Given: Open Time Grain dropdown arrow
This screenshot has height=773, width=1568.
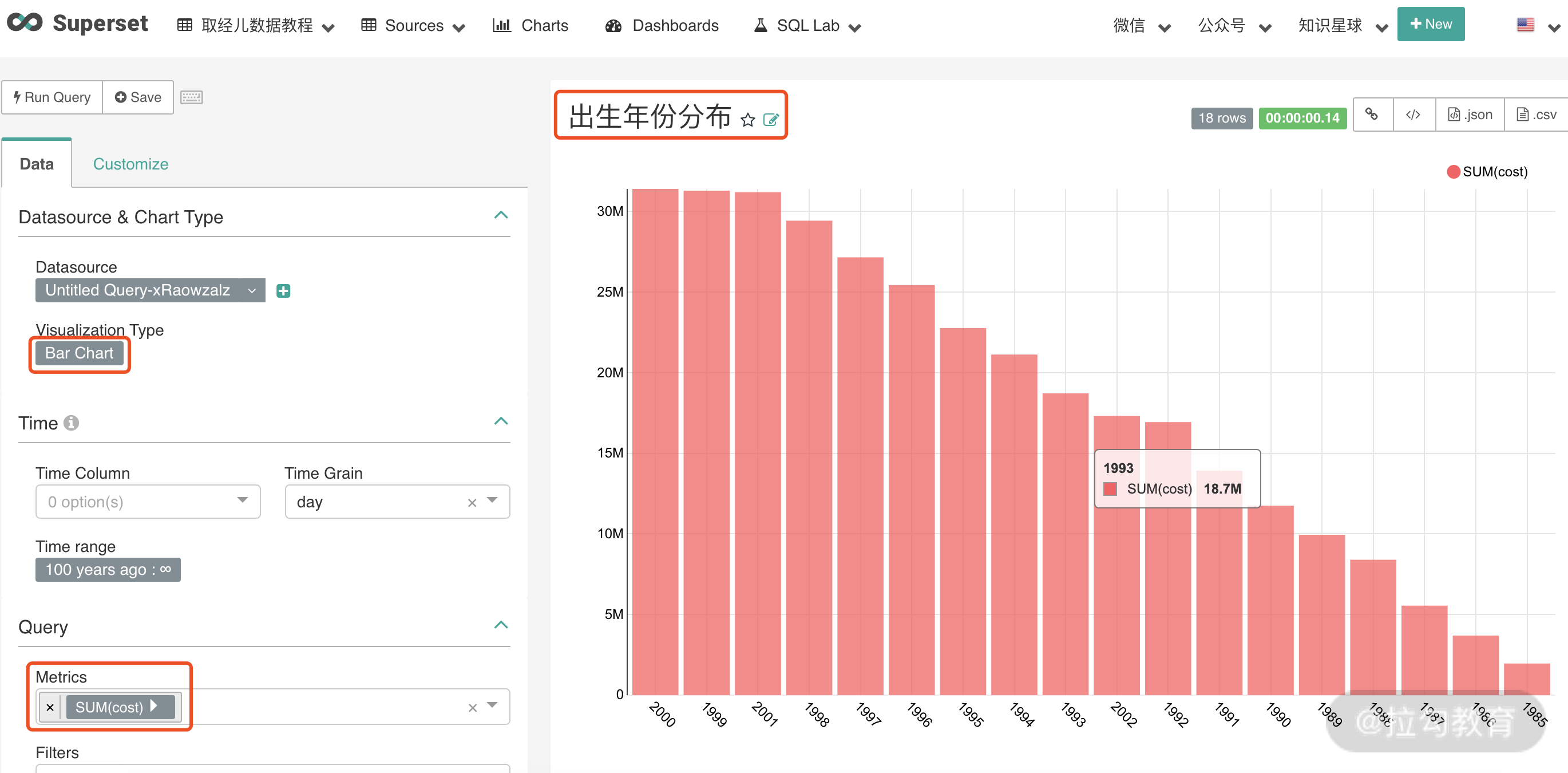Looking at the screenshot, I should [492, 500].
